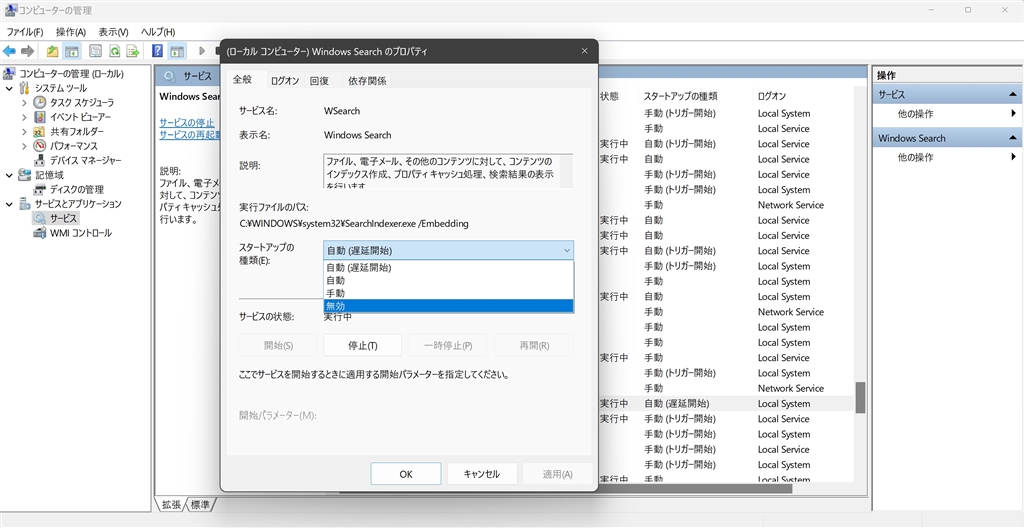Switch to the 標準 tab at the bottom
The width and height of the screenshot is (1024, 528).
201,504
